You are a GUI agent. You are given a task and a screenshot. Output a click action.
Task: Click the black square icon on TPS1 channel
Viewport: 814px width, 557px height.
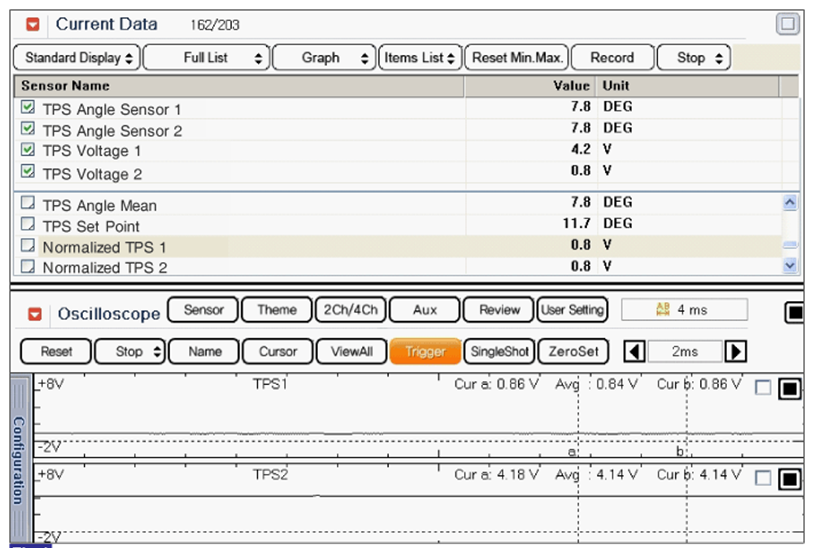pyautogui.click(x=788, y=389)
